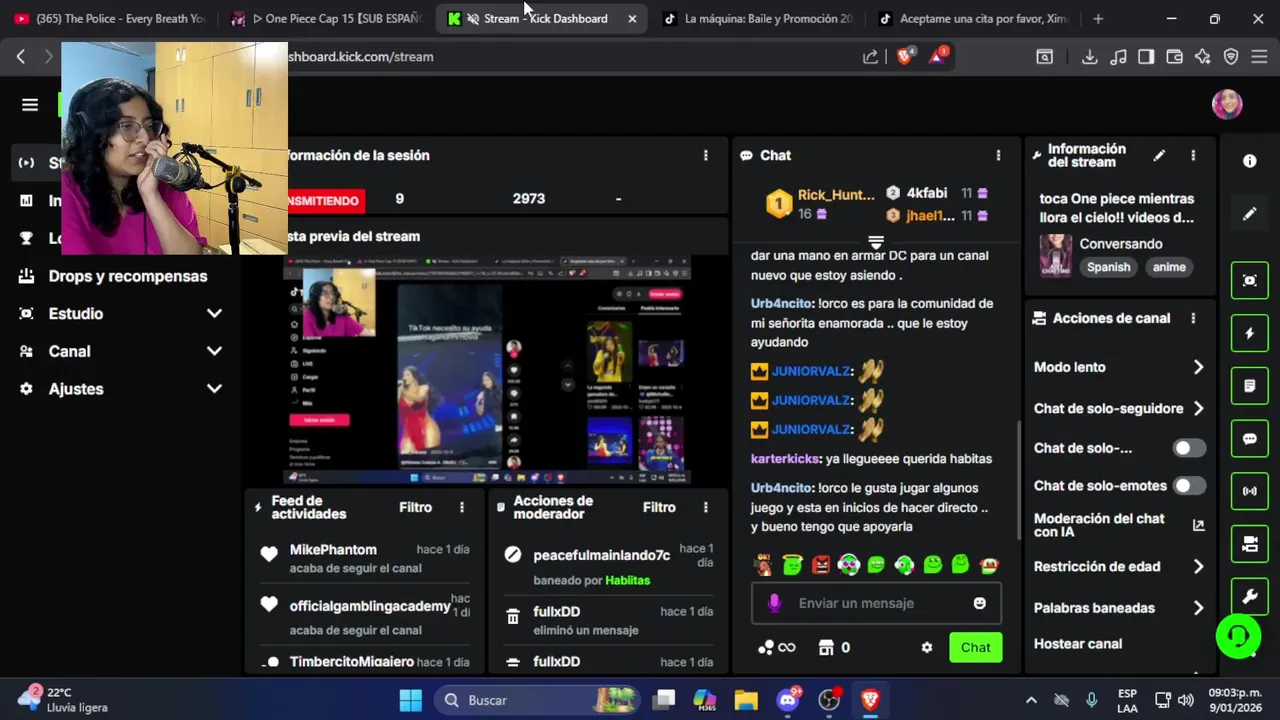Screen dimensions: 1280x720
Task: Click the pencil icon in the right rail
Action: tap(1249, 213)
